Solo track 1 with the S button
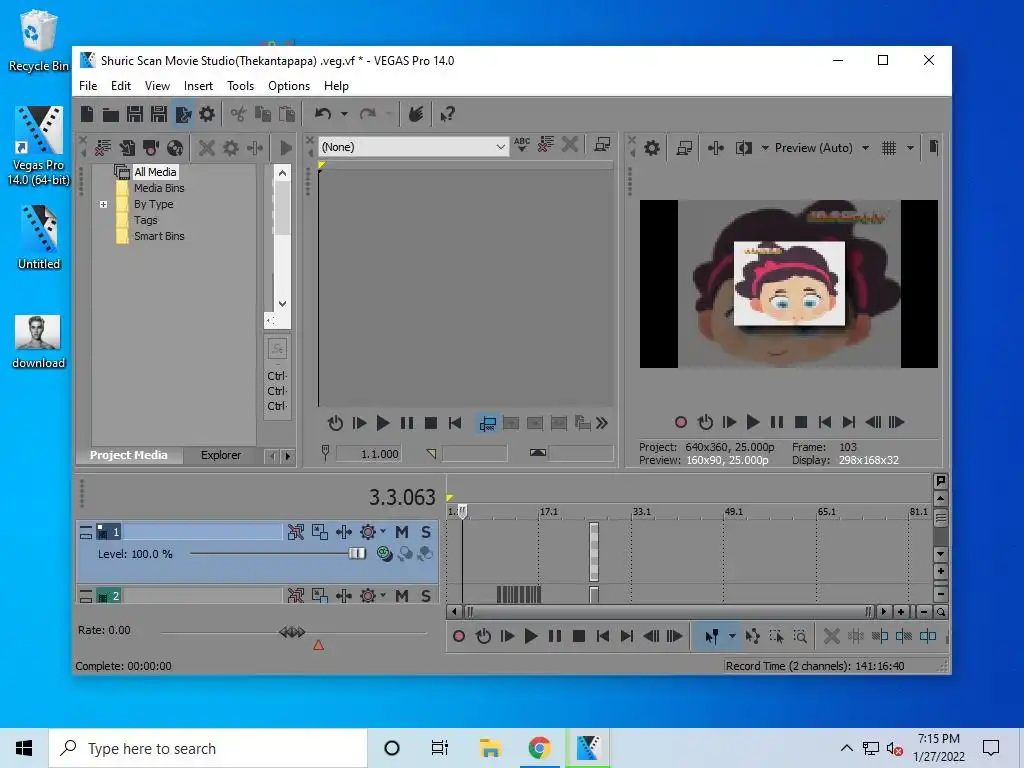Image resolution: width=1024 pixels, height=768 pixels. click(426, 532)
